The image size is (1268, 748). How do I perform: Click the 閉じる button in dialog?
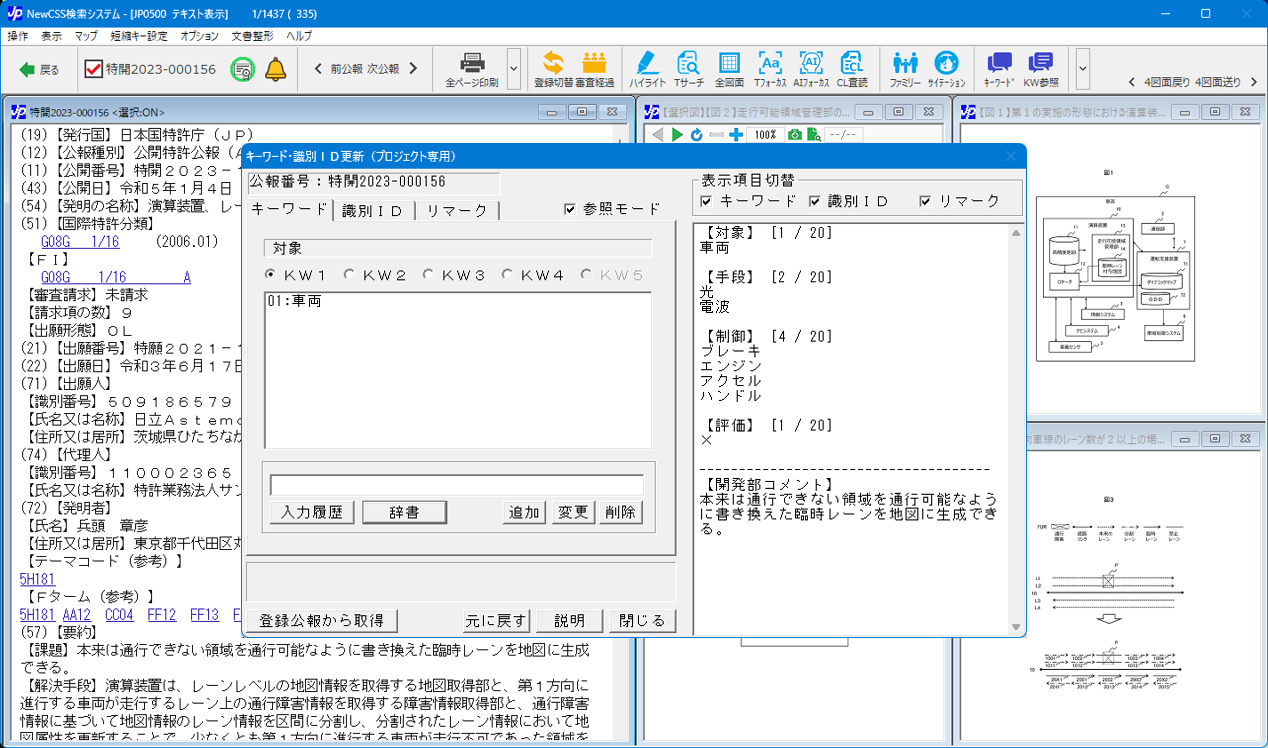click(x=643, y=620)
